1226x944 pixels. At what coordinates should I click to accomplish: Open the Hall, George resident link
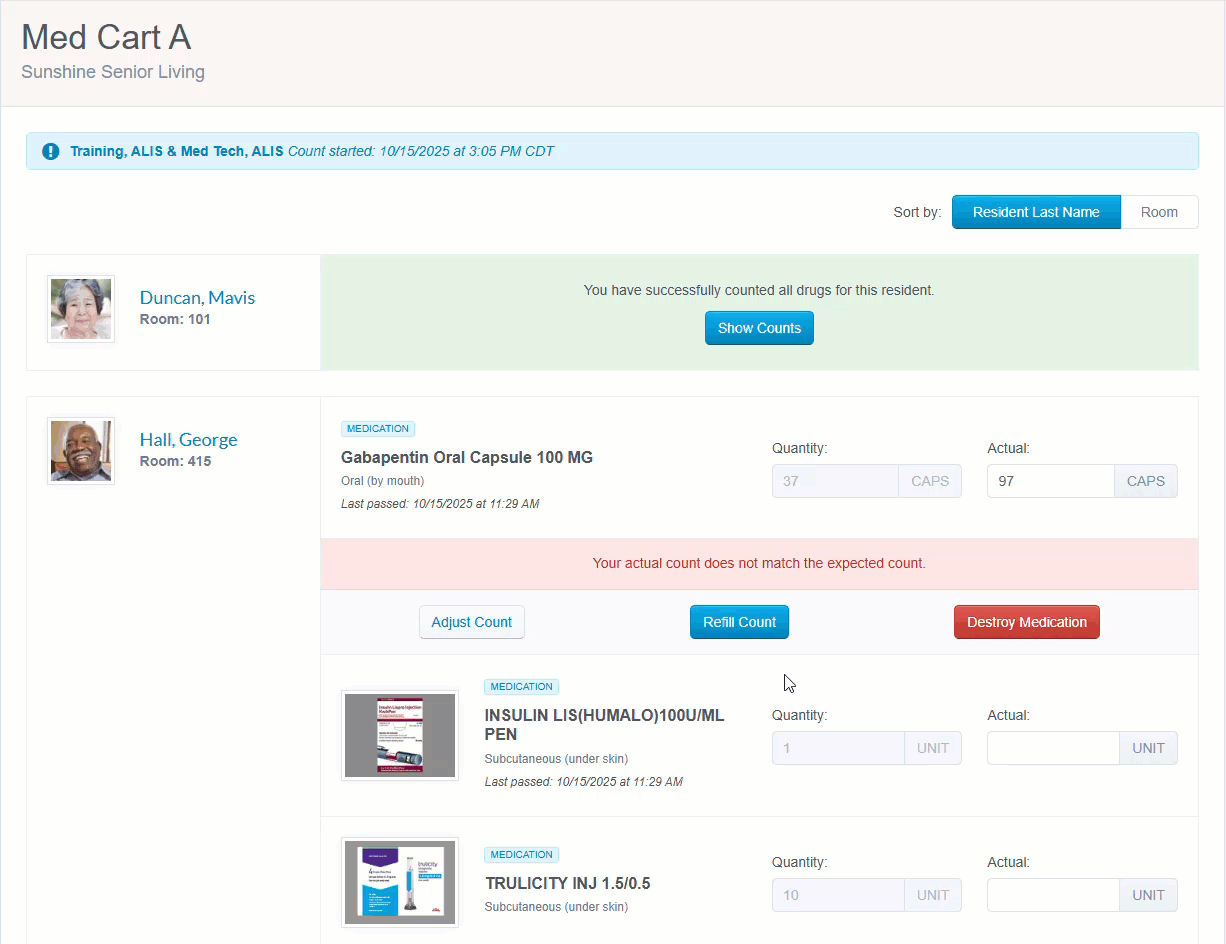[188, 440]
